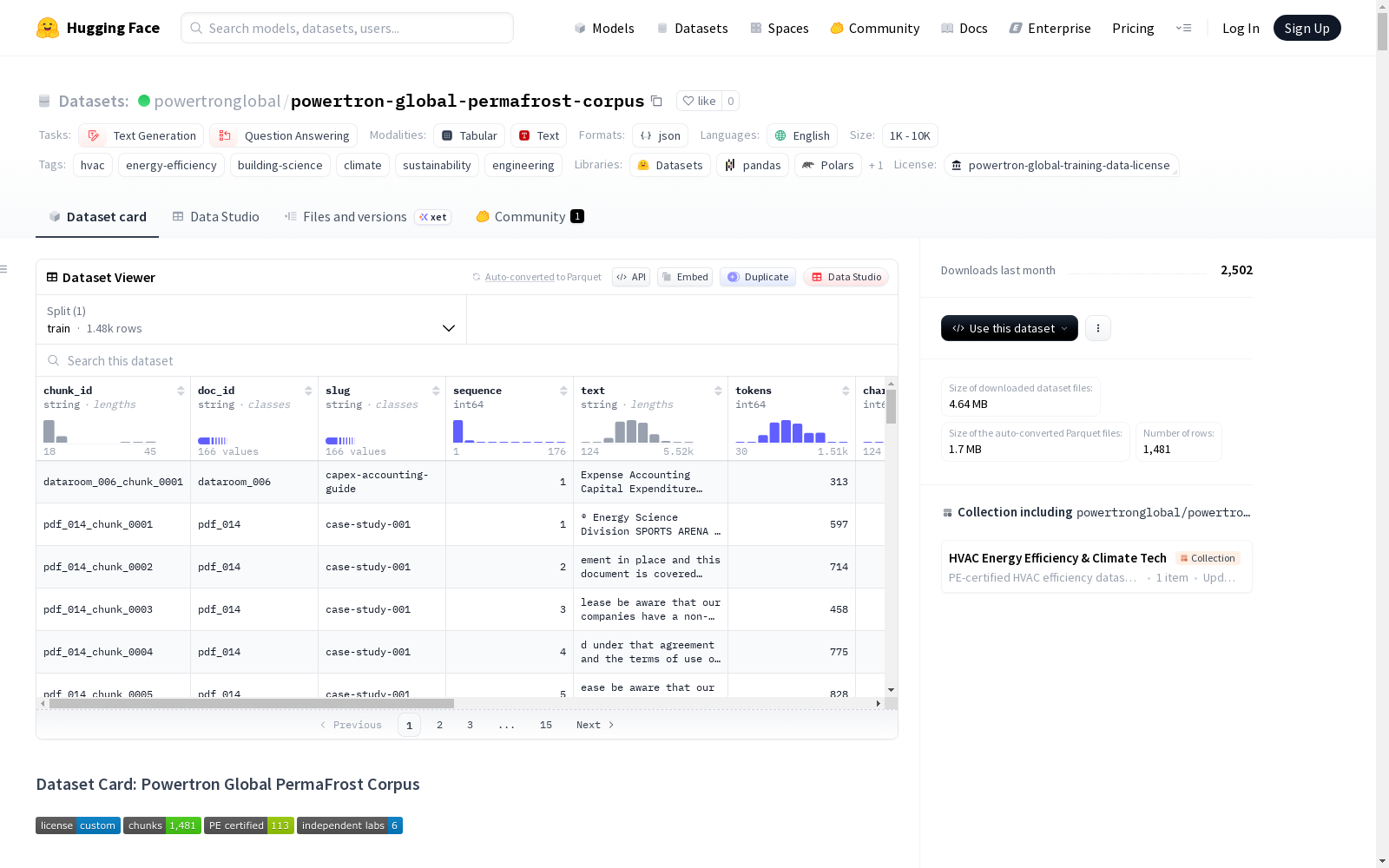Viewport: 1389px width, 868px height.
Task: Filter by the Tabular modality tag
Action: [469, 135]
